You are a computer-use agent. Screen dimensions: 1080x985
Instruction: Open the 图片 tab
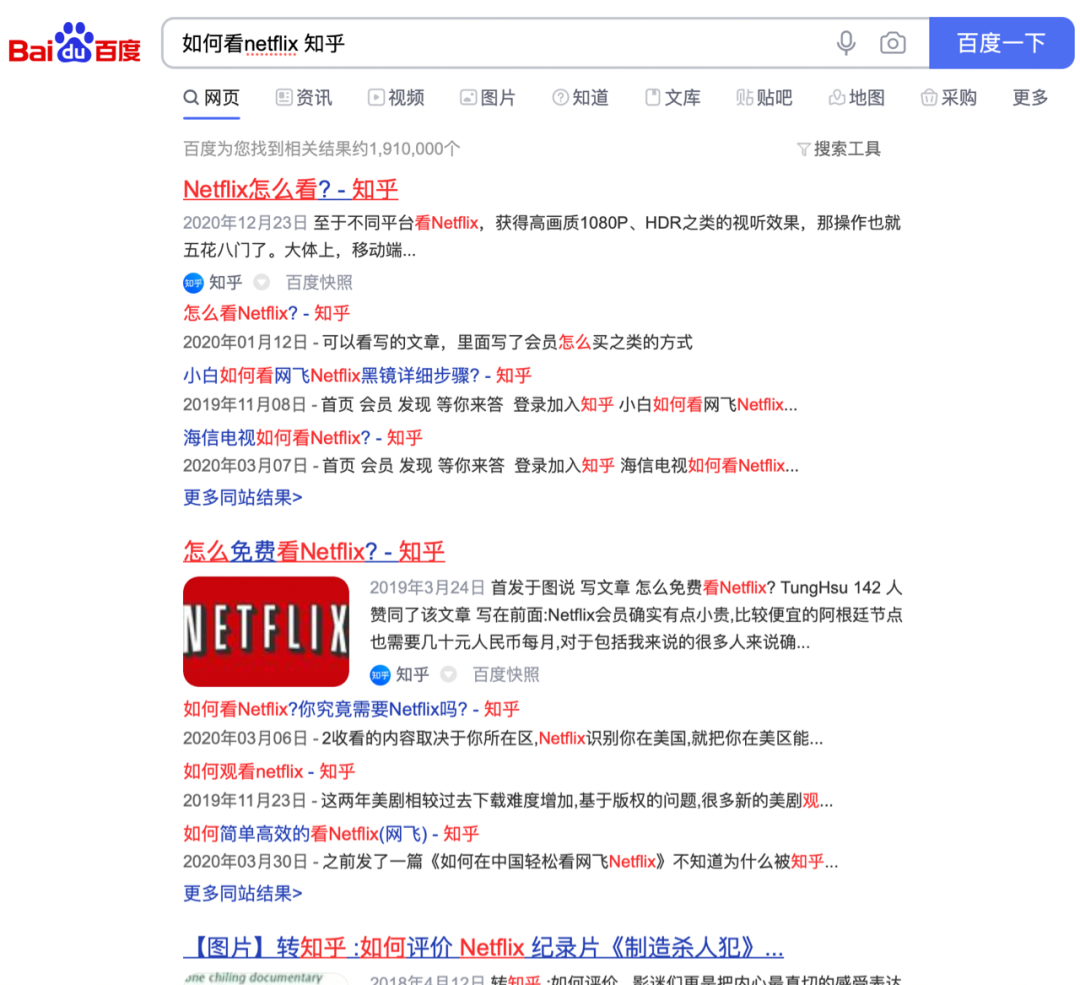488,98
